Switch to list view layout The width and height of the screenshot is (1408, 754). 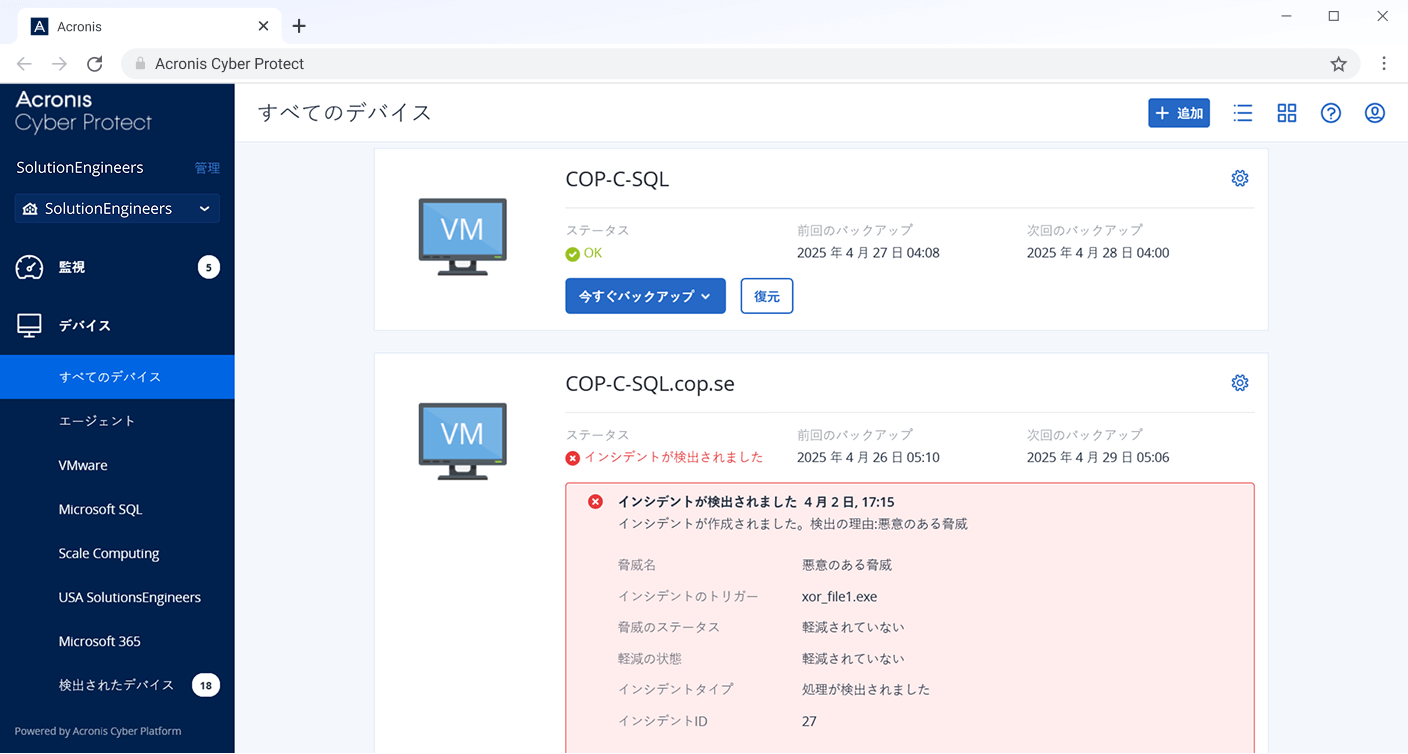pyautogui.click(x=1243, y=113)
